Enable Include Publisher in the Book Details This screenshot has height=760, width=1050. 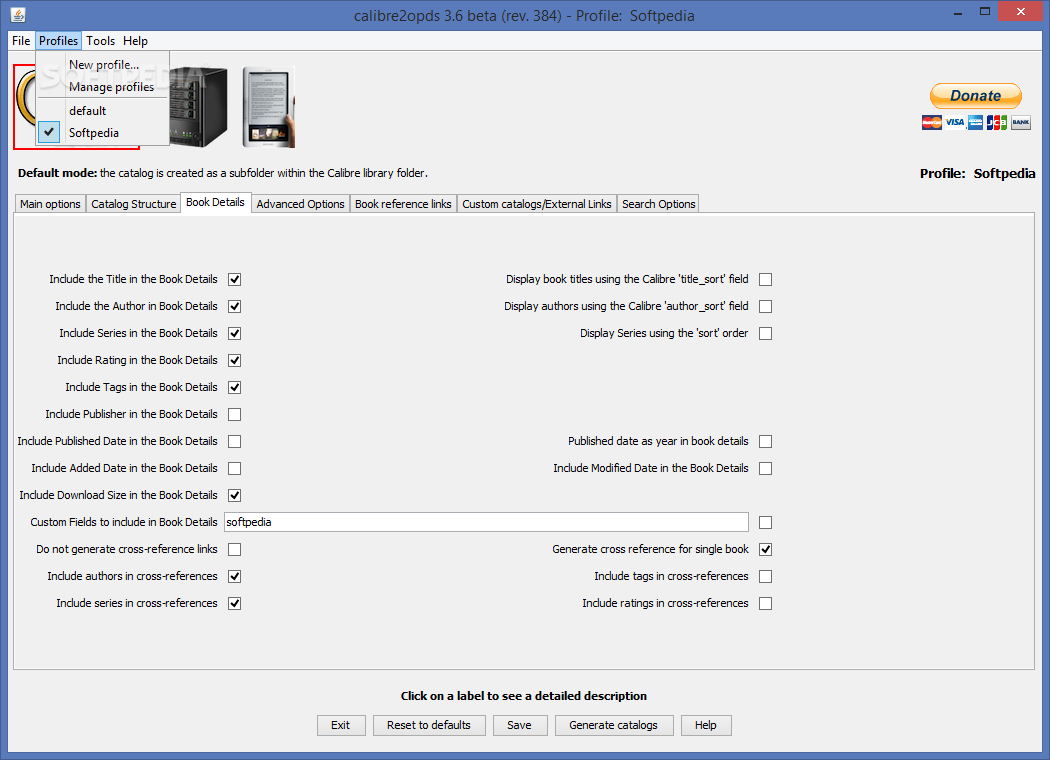[x=234, y=414]
